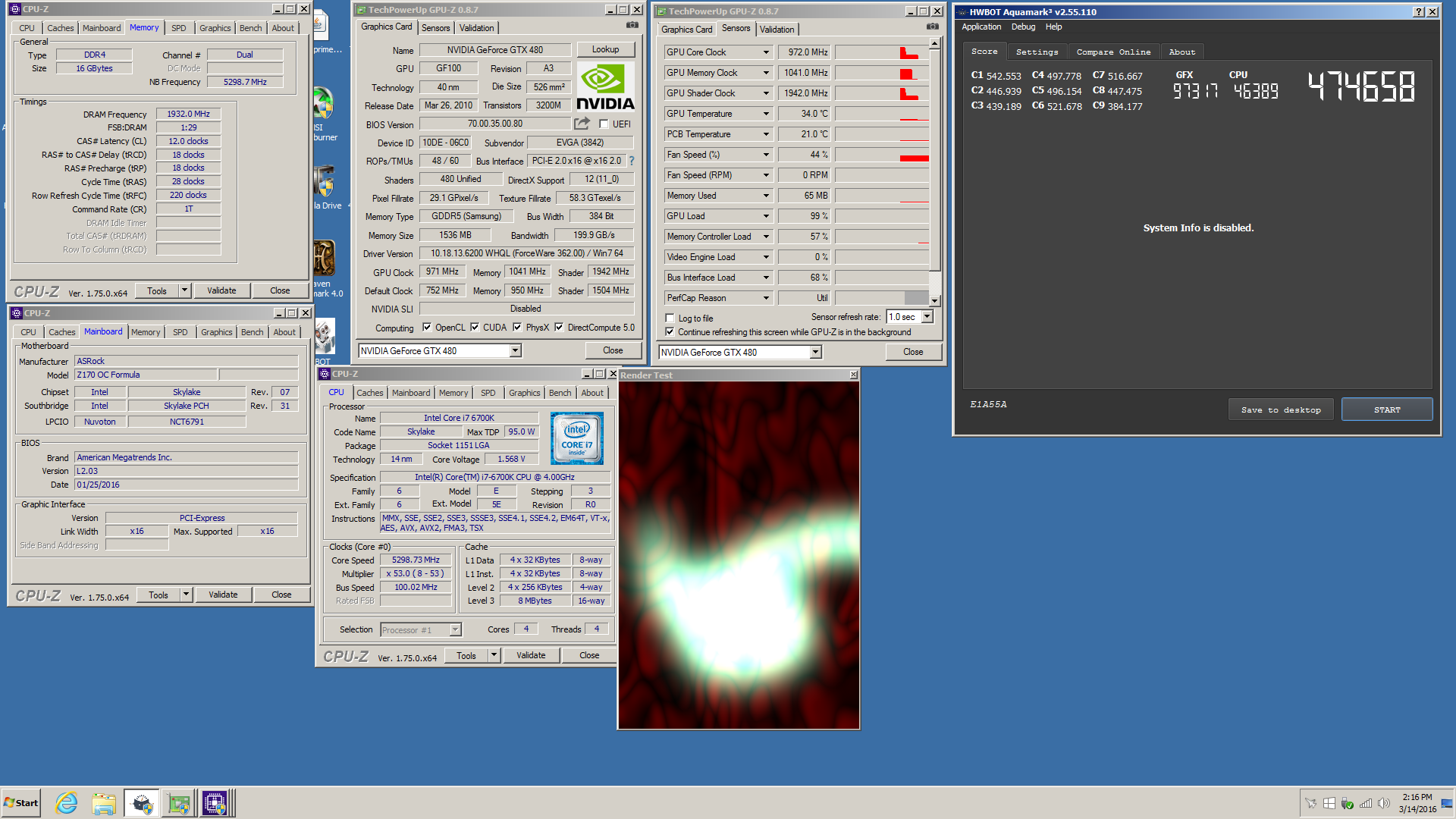Open the Validation tab in GPU-Z Sensors window

[777, 30]
